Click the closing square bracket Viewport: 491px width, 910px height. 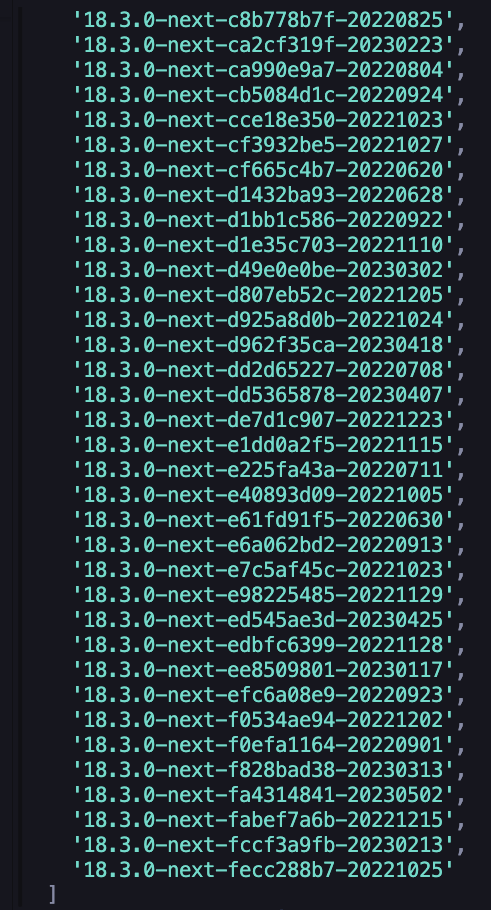tap(53, 894)
